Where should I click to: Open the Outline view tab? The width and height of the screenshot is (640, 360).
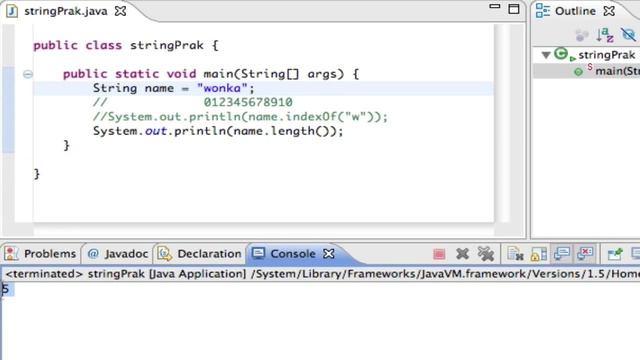575,11
